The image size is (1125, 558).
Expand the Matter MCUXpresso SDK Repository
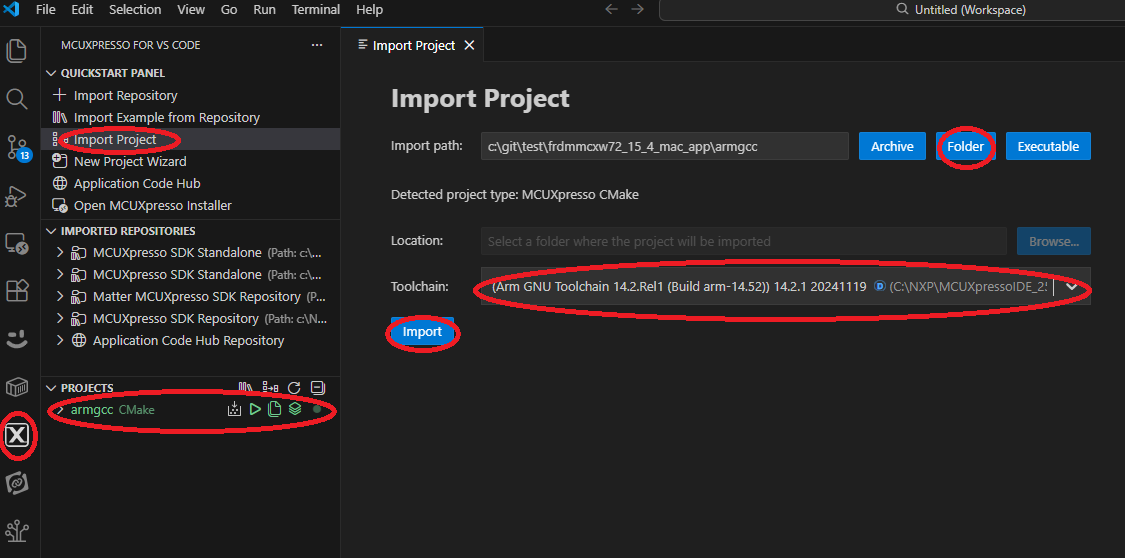(x=61, y=297)
